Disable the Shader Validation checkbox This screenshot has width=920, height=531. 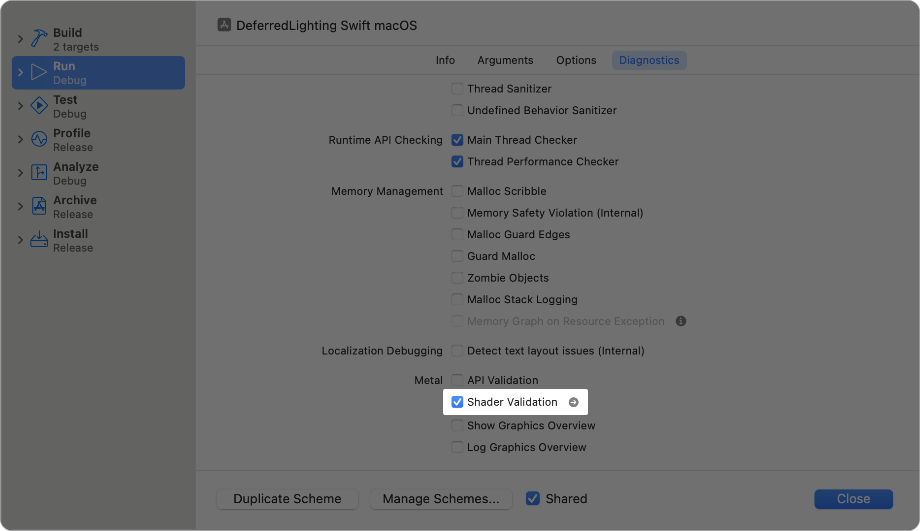[x=457, y=402]
